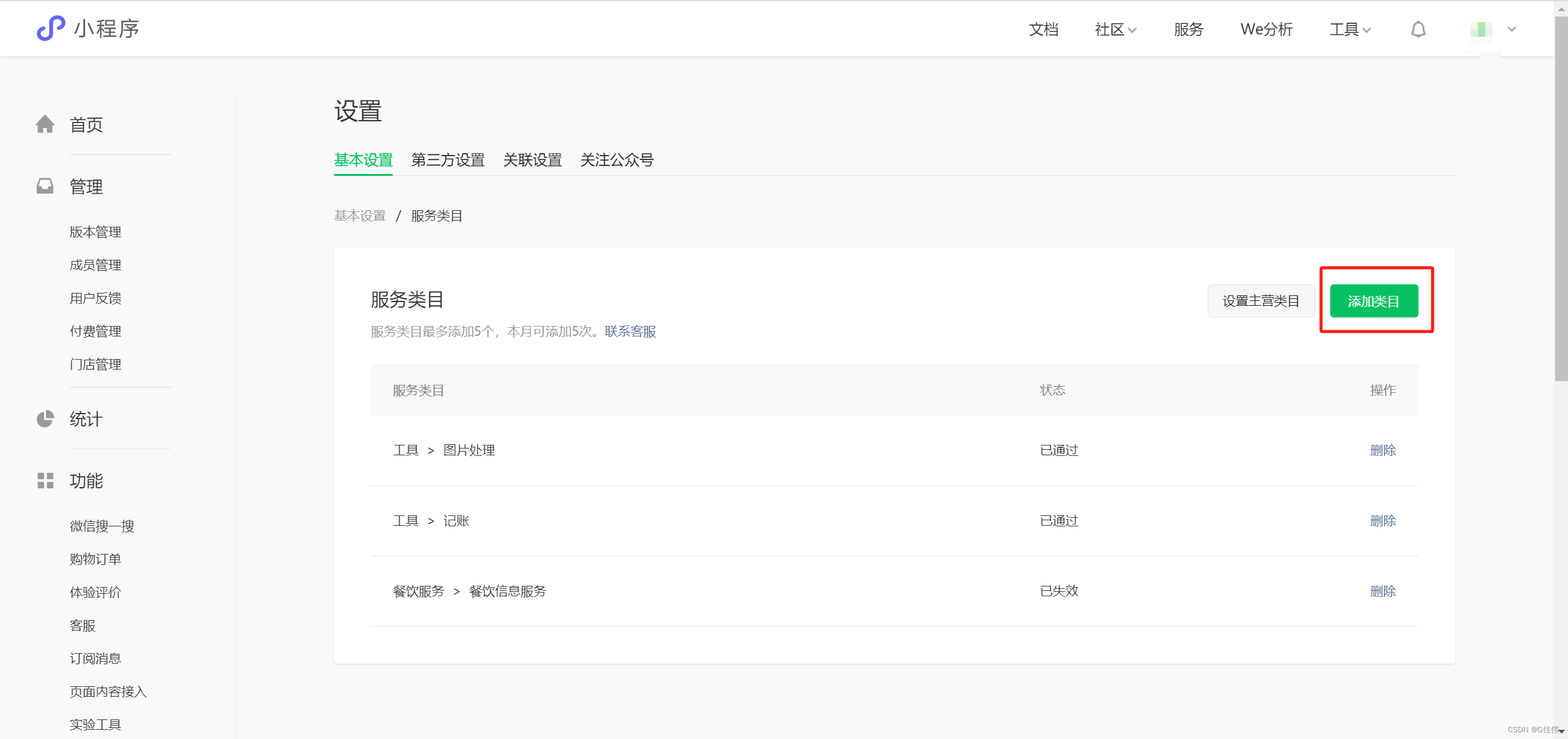Go to 基本设置 breadcrumb link
Viewport: 1568px width, 739px height.
click(360, 216)
